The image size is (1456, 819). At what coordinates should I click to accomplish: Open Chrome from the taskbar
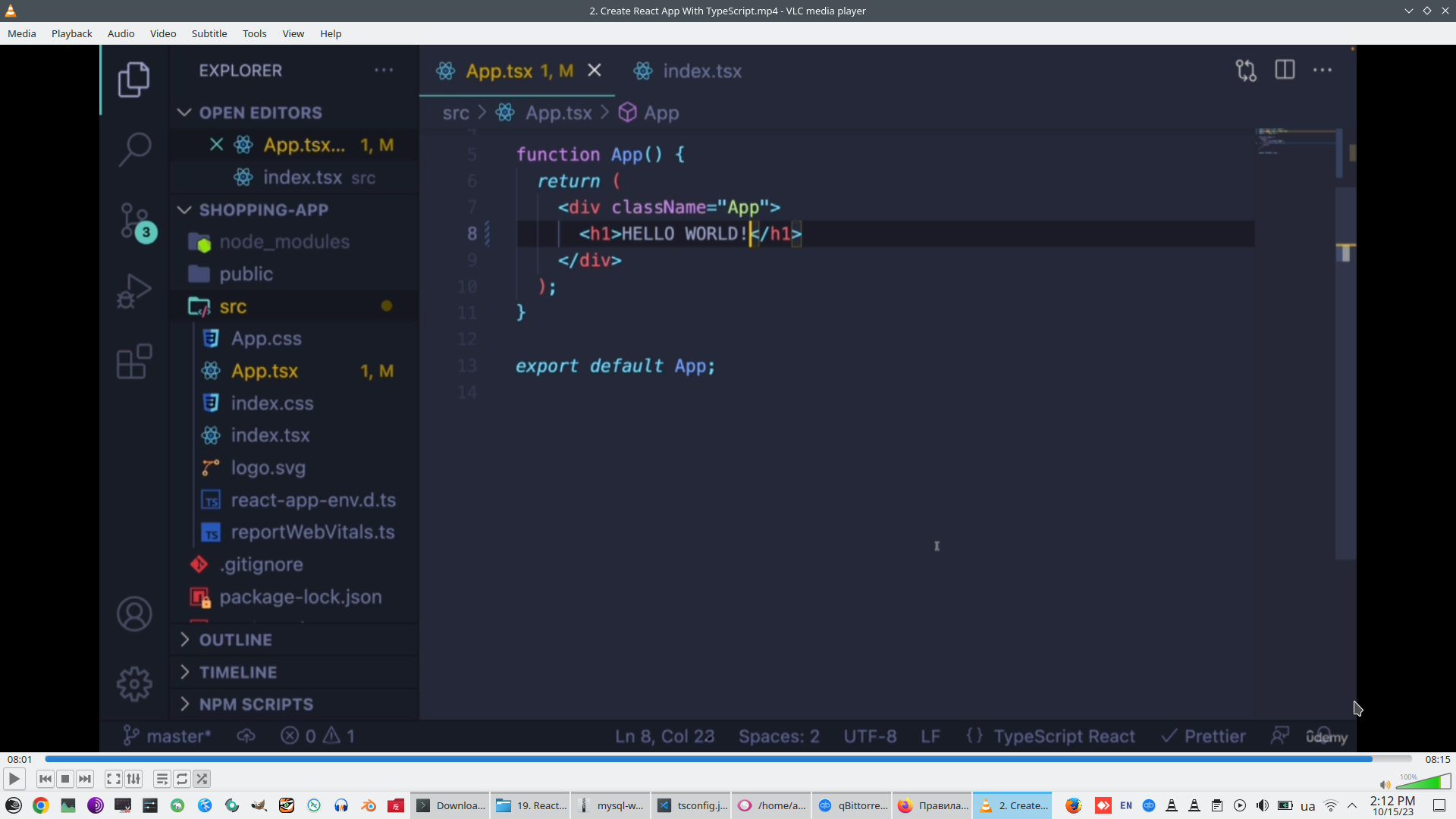[41, 805]
